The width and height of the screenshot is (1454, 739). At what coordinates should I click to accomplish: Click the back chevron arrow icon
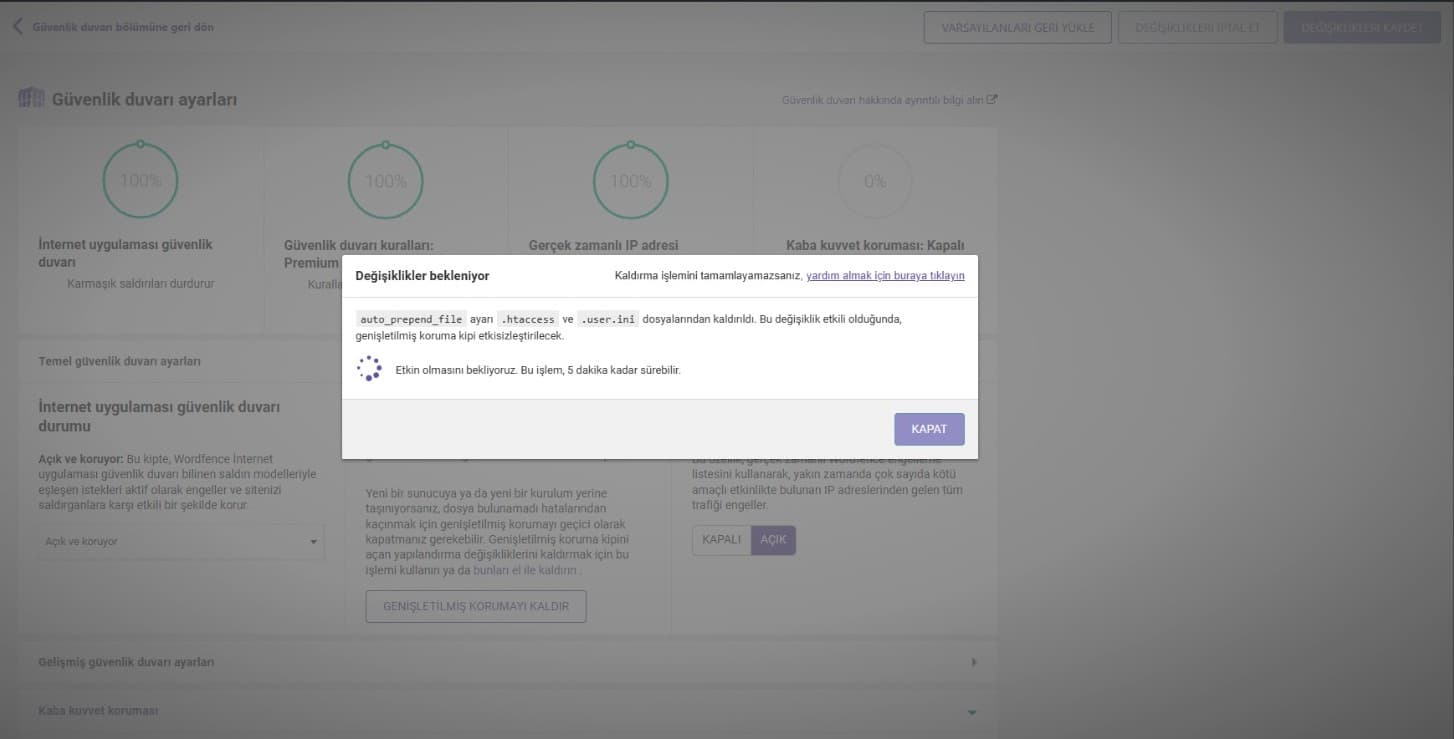[x=17, y=27]
